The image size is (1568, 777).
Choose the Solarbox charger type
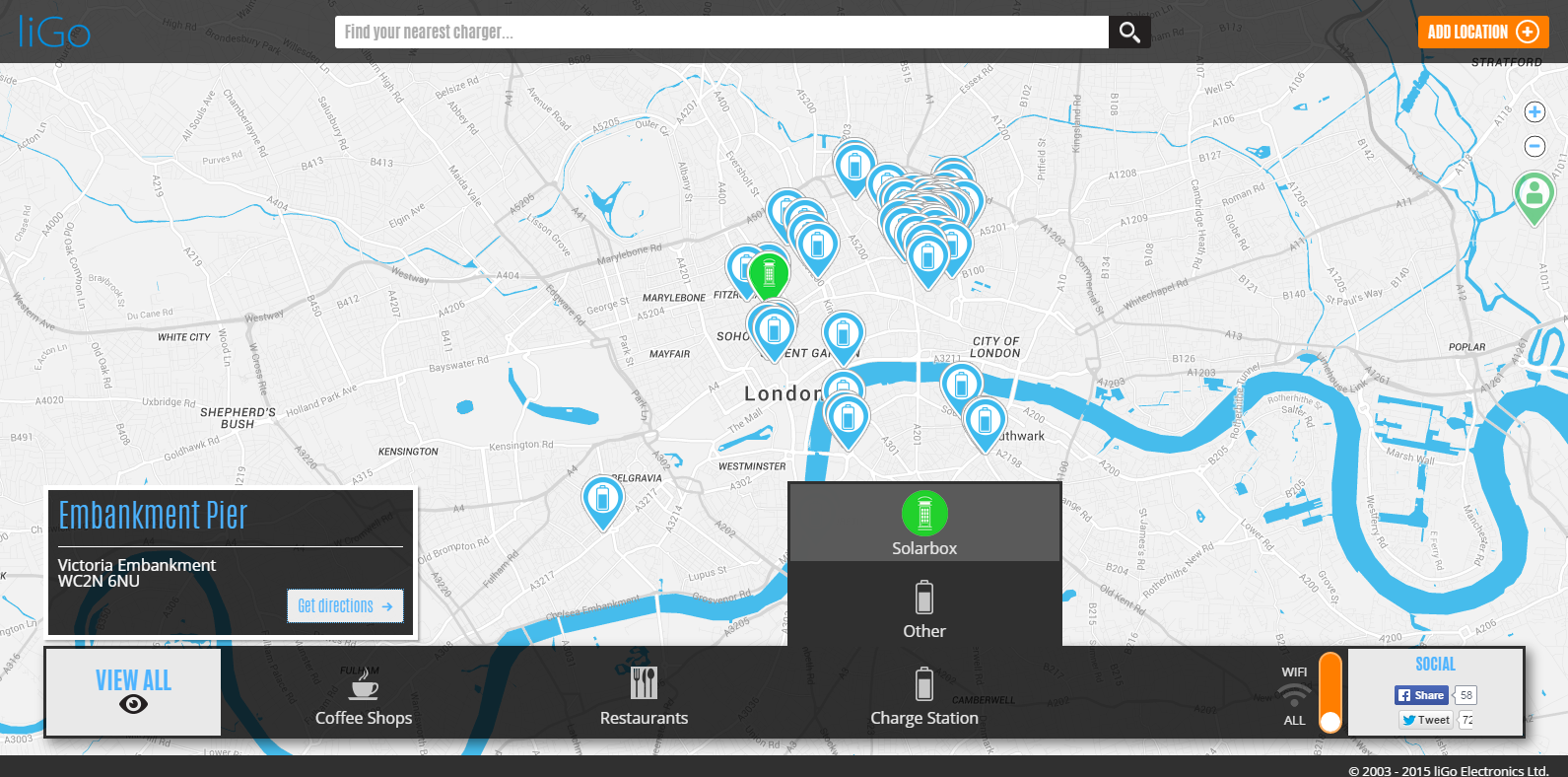[924, 524]
